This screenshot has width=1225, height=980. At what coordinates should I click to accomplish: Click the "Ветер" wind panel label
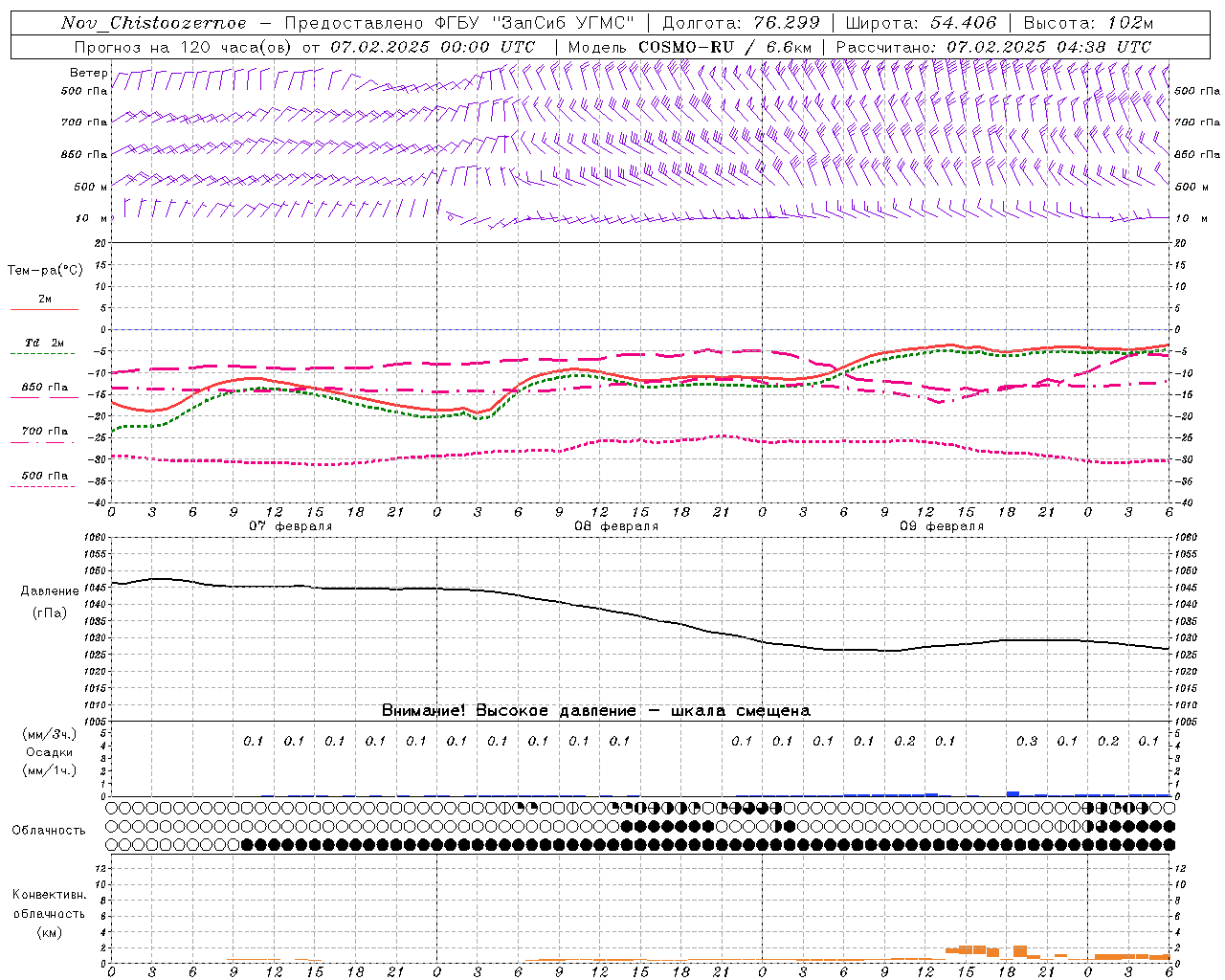pyautogui.click(x=88, y=73)
